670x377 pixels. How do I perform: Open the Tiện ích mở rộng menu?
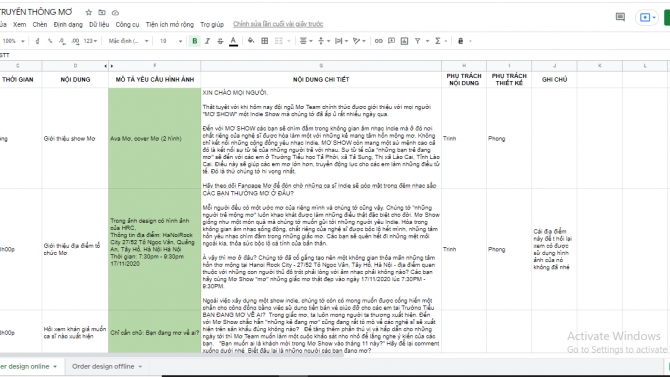[170, 24]
